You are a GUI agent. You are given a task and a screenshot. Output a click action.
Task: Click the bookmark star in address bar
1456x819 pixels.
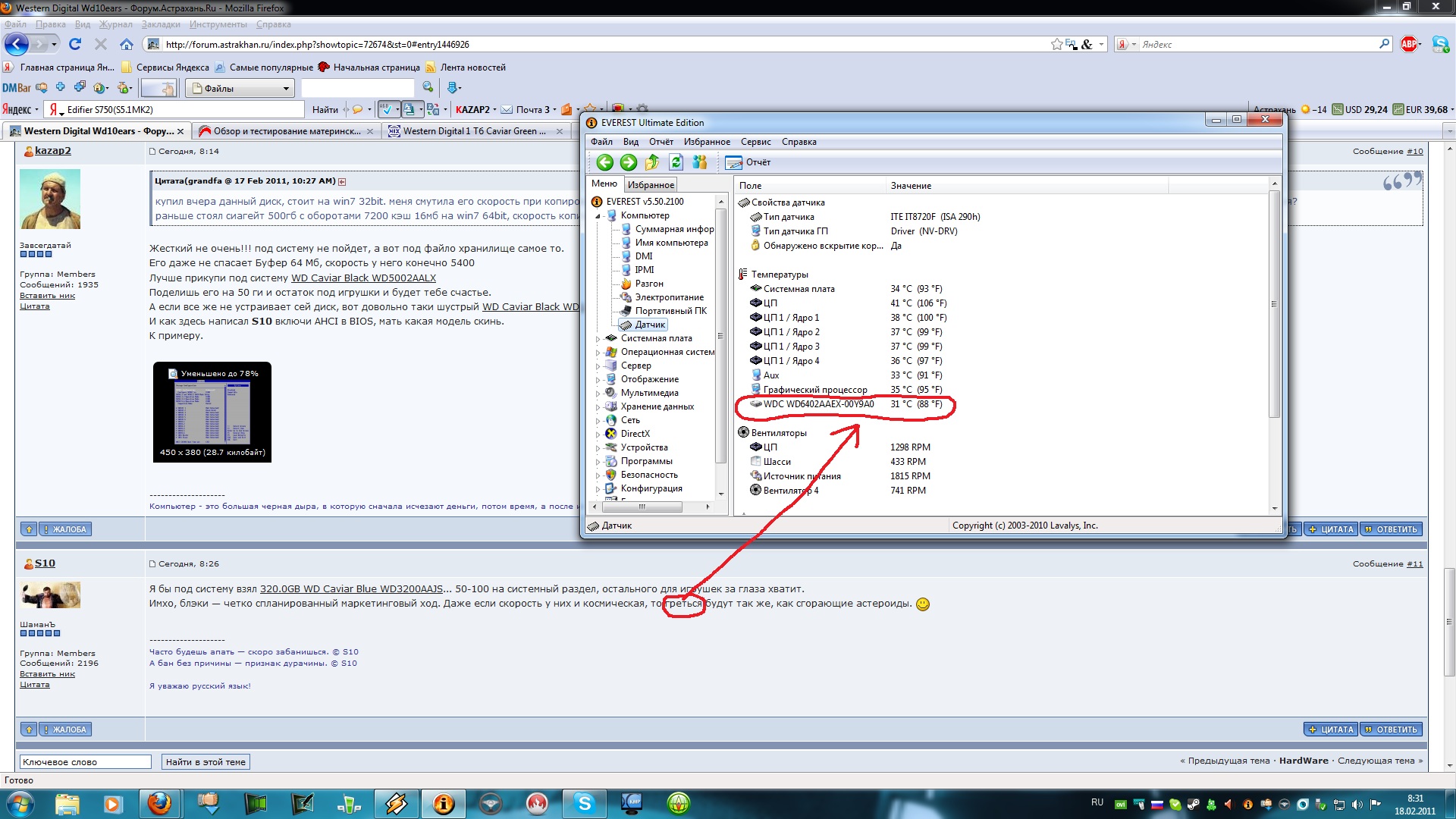tap(1056, 45)
